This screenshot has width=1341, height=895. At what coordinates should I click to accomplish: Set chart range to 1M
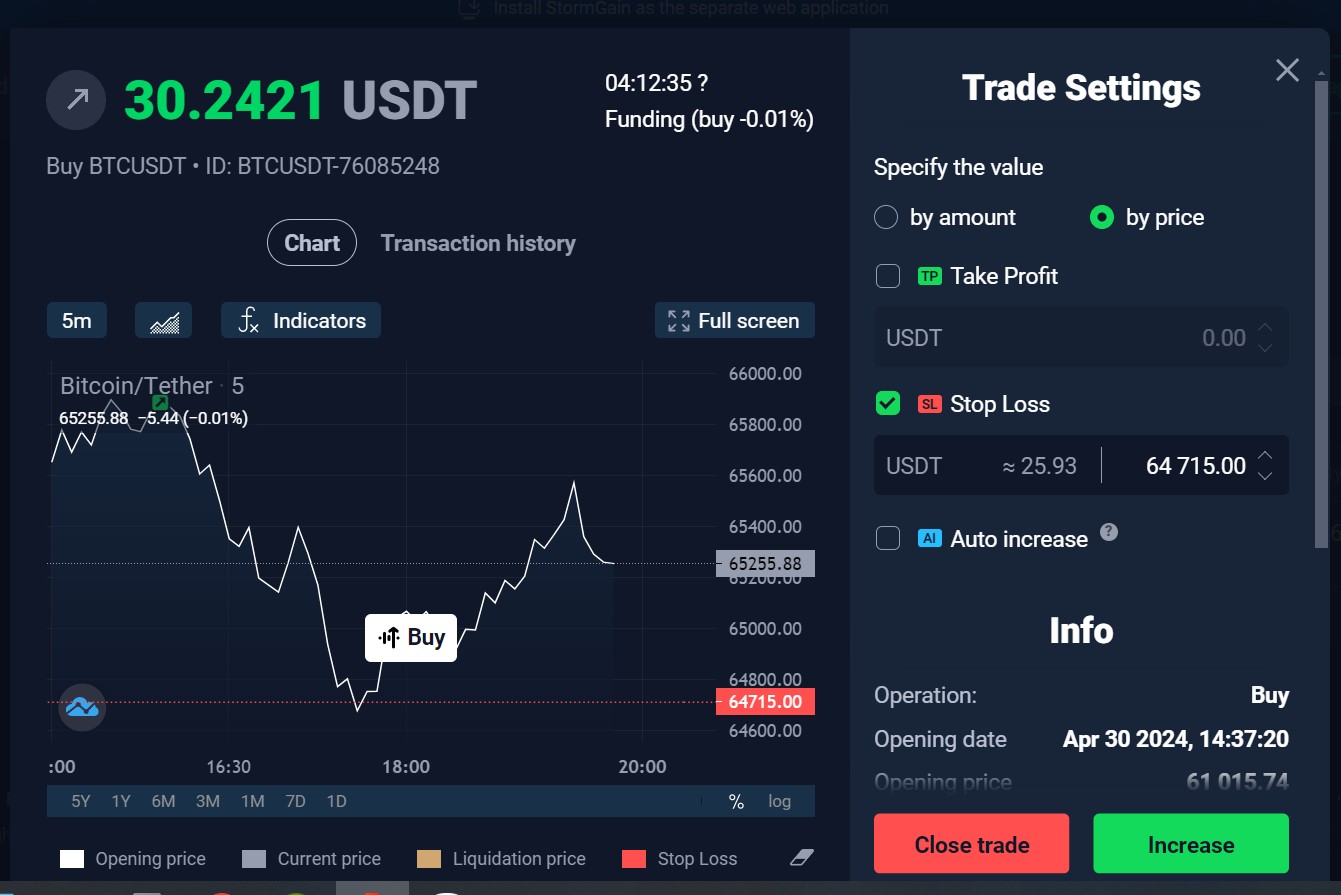pyautogui.click(x=252, y=801)
